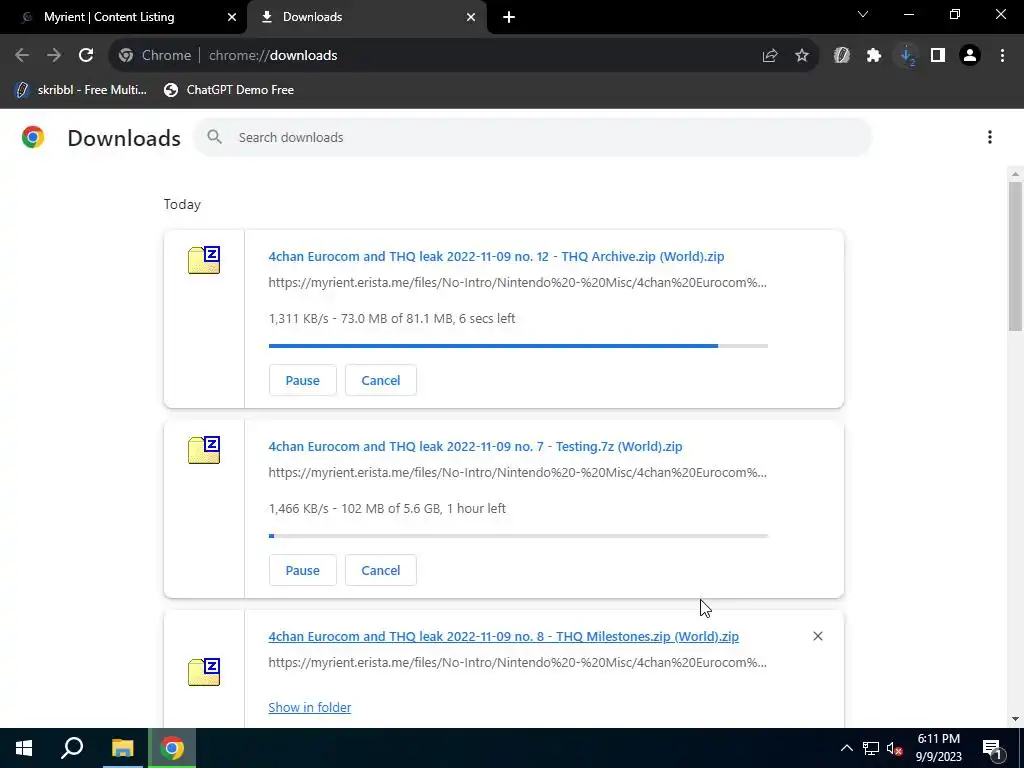Open the feather-shaped extension icon in the toolbar

tap(841, 56)
